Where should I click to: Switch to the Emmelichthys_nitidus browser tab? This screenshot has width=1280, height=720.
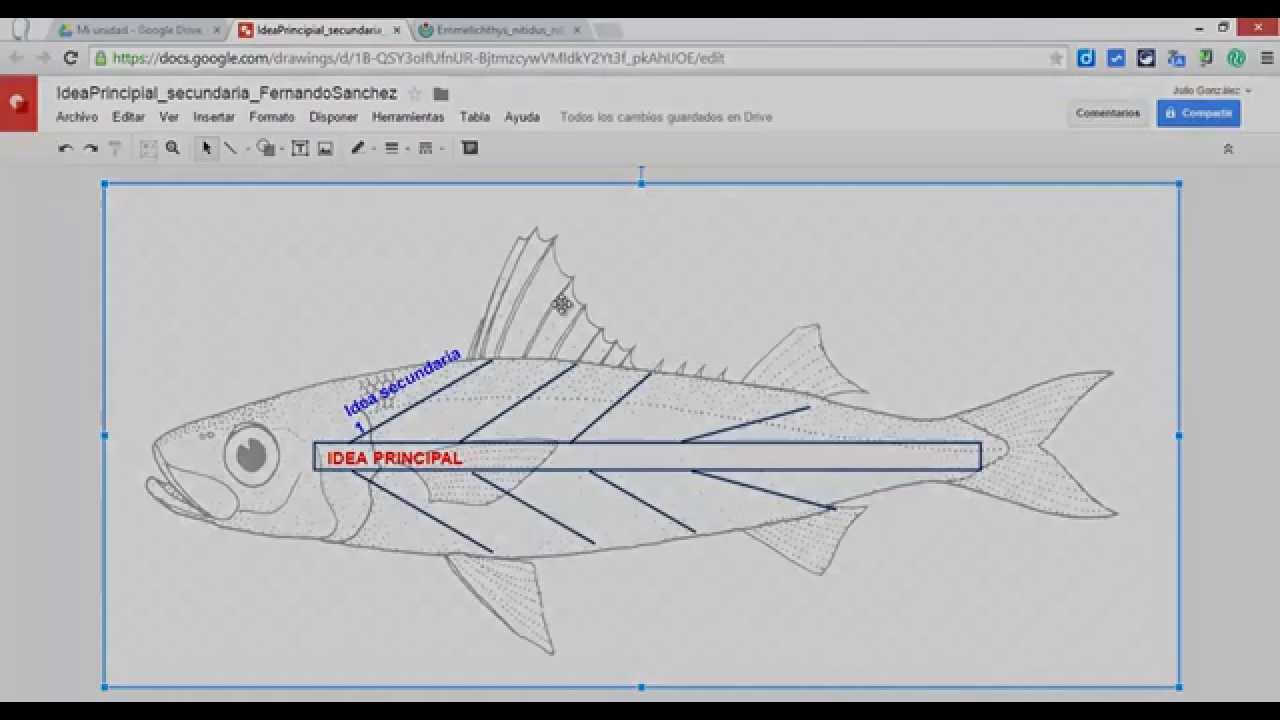[x=500, y=30]
